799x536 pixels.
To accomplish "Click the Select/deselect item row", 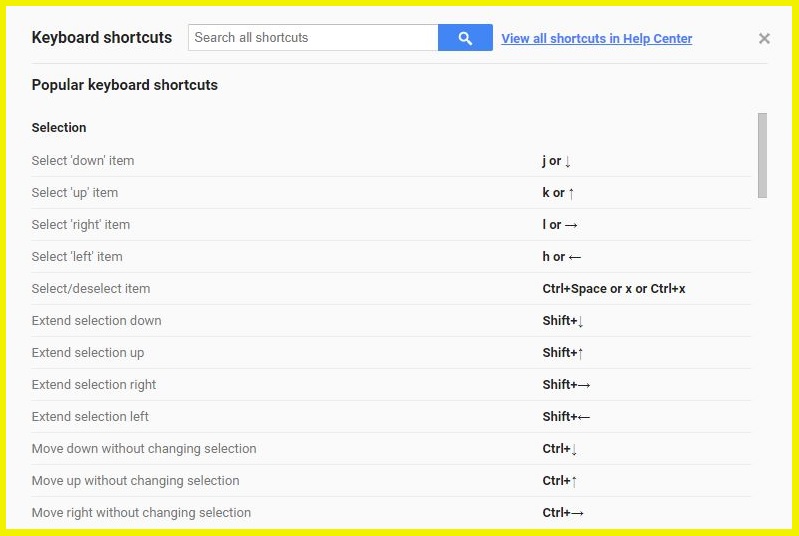I will [391, 289].
